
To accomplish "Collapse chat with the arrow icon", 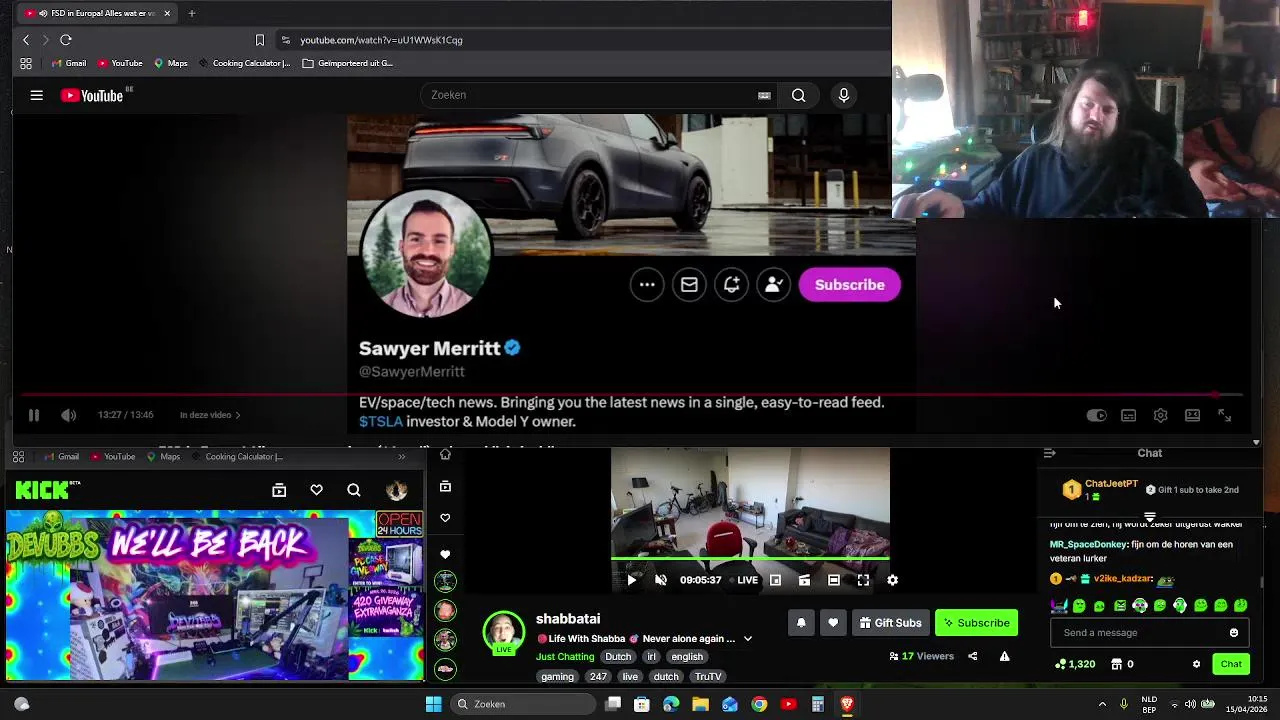I will 1049,454.
